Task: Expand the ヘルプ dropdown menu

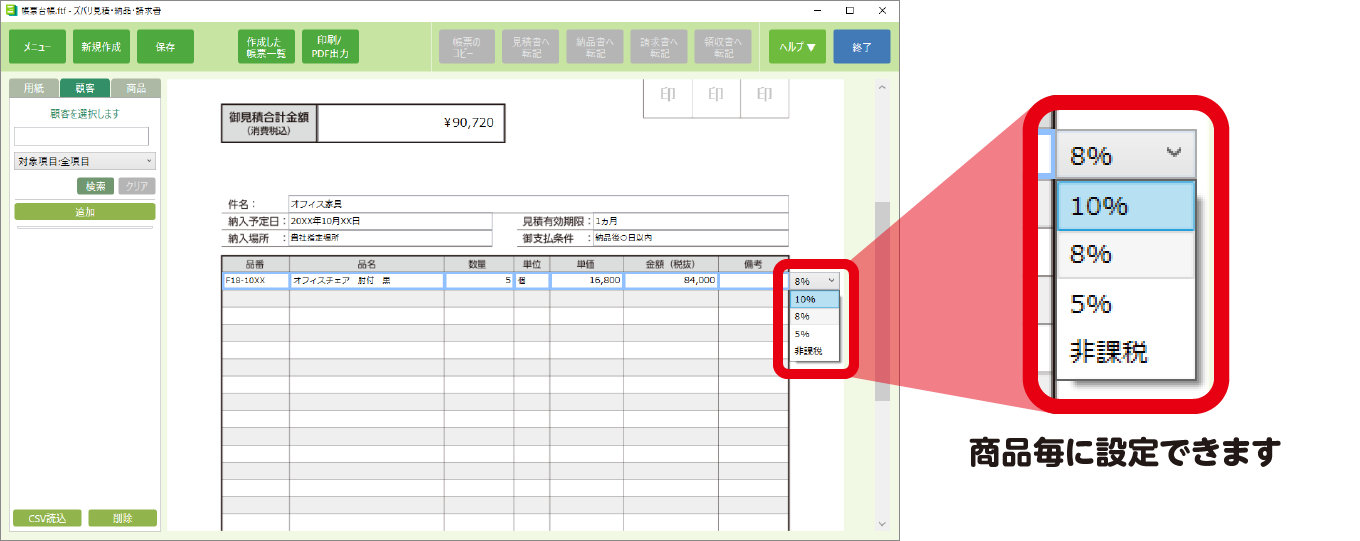Action: [797, 47]
